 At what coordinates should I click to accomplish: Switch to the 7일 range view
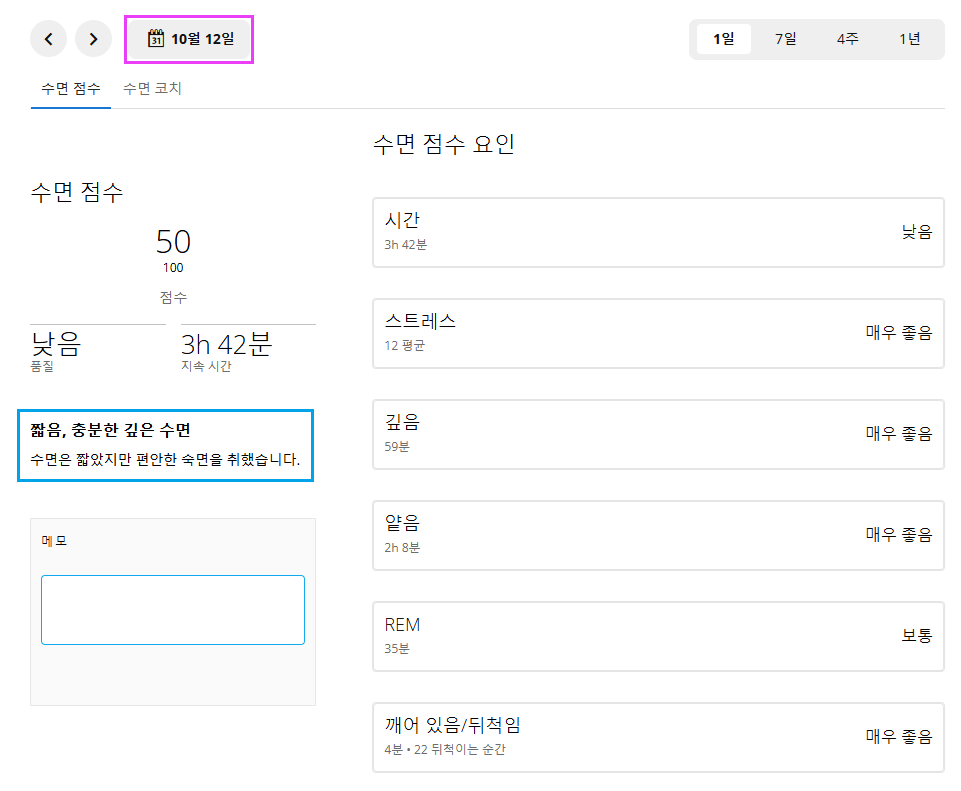(x=786, y=39)
